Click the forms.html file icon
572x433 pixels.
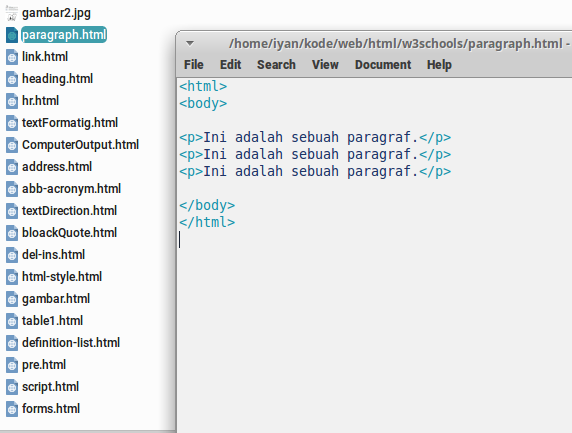pyautogui.click(x=12, y=409)
